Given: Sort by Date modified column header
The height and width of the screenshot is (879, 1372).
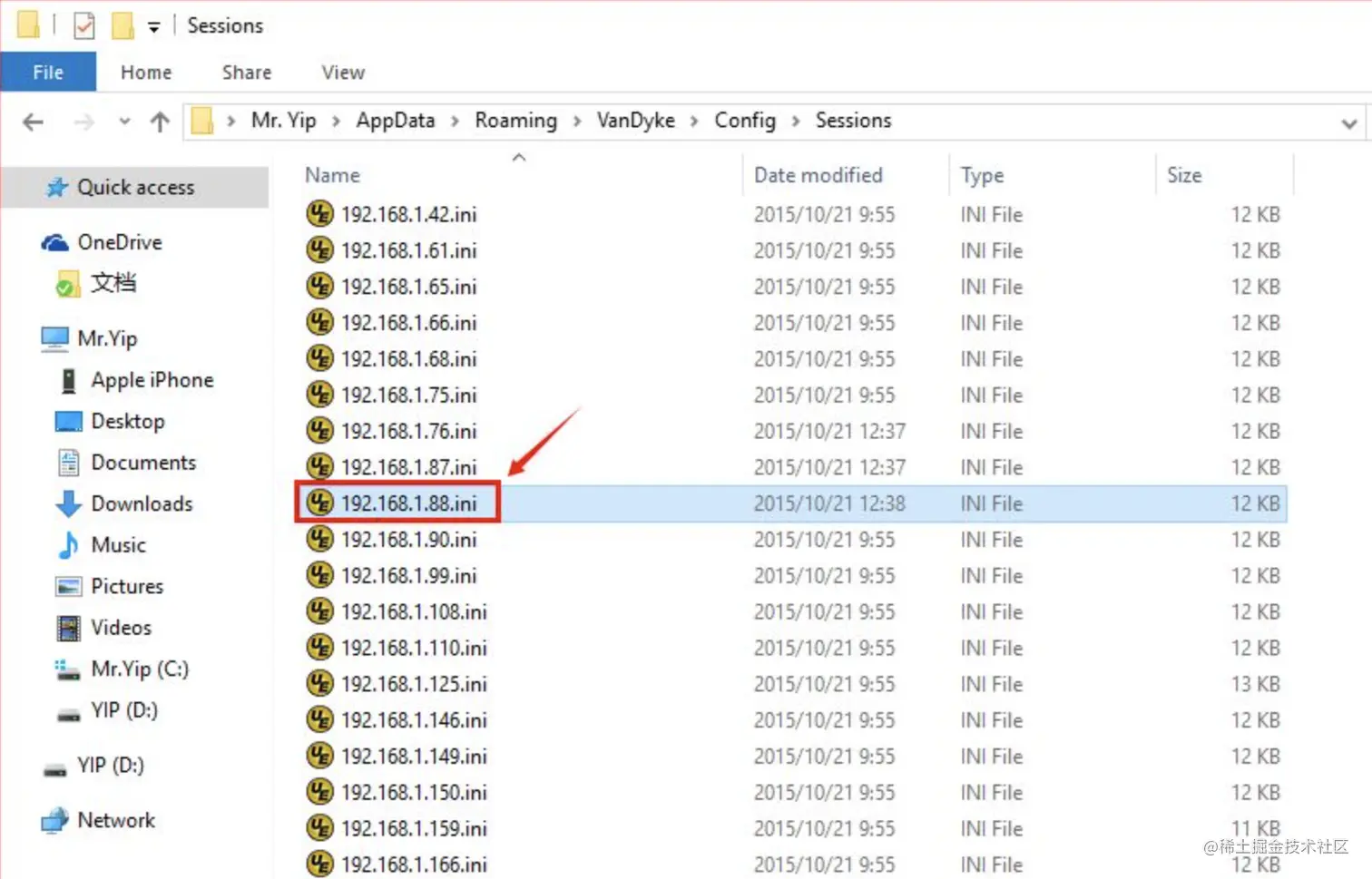Looking at the screenshot, I should 818,175.
